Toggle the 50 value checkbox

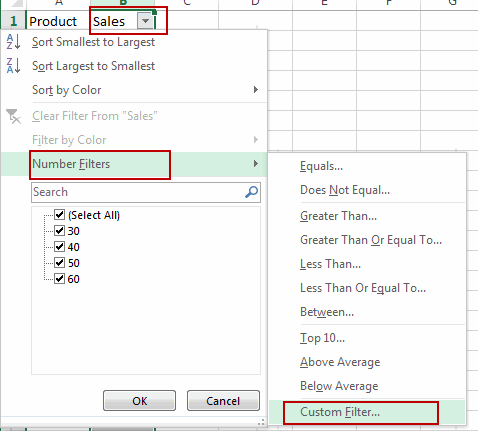click(x=59, y=263)
